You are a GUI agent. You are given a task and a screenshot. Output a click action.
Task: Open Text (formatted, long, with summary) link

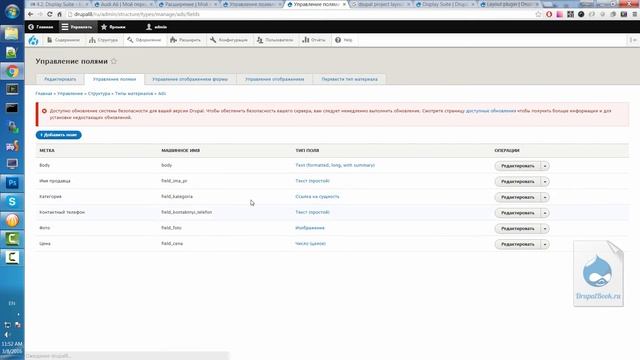[x=335, y=165]
